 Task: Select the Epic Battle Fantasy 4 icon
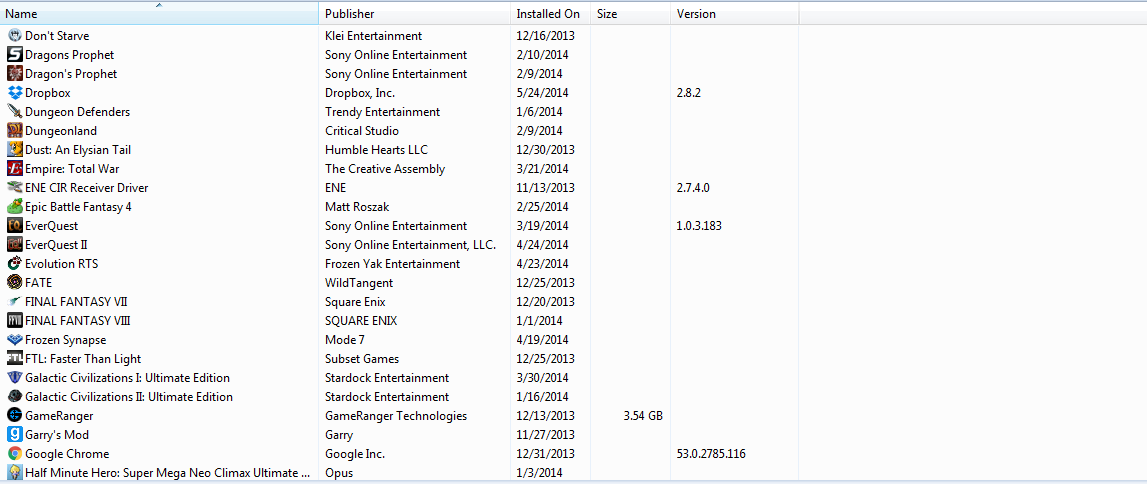tap(15, 206)
